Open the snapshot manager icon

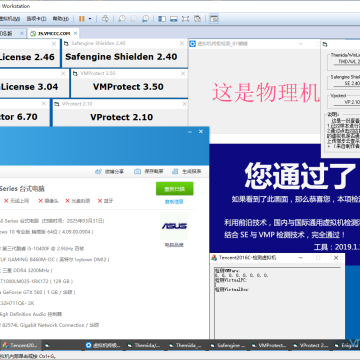(x=145, y=19)
